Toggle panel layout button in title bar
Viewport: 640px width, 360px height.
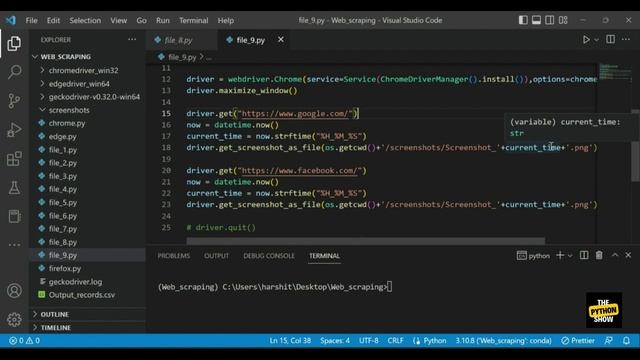[x=536, y=20]
